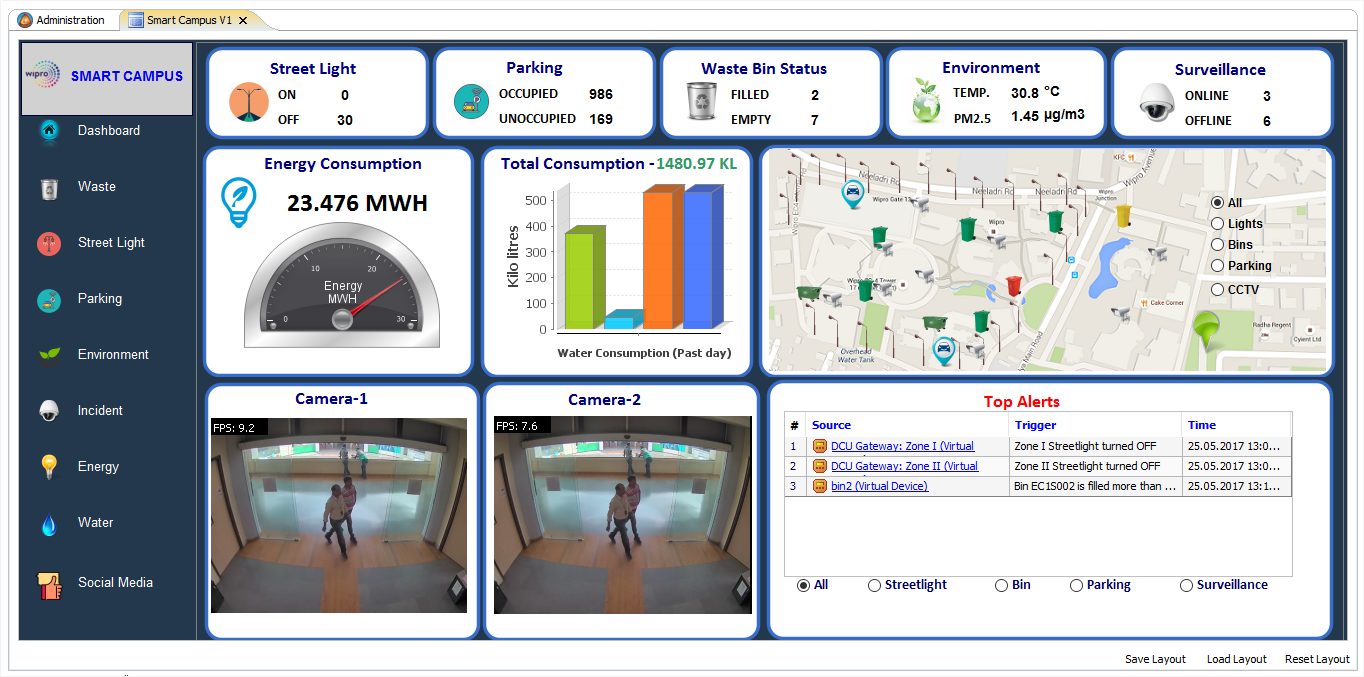Select the Parking map filter radio
The image size is (1364, 677).
pyautogui.click(x=1217, y=266)
